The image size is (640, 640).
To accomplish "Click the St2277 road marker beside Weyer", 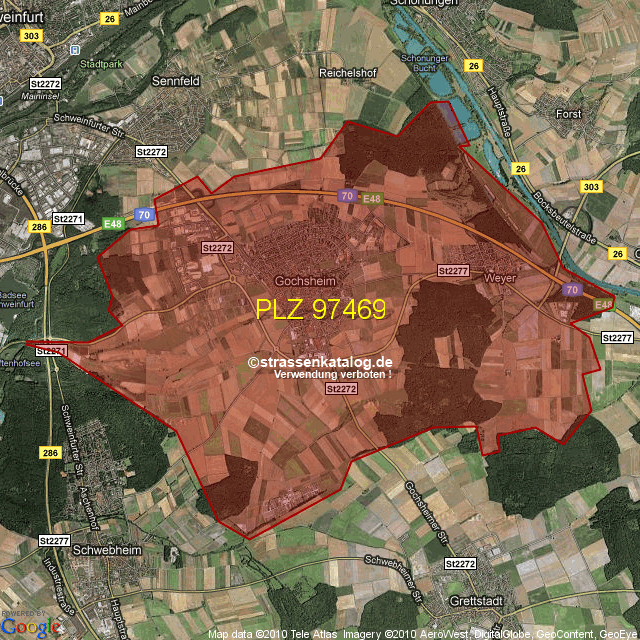I will [454, 271].
